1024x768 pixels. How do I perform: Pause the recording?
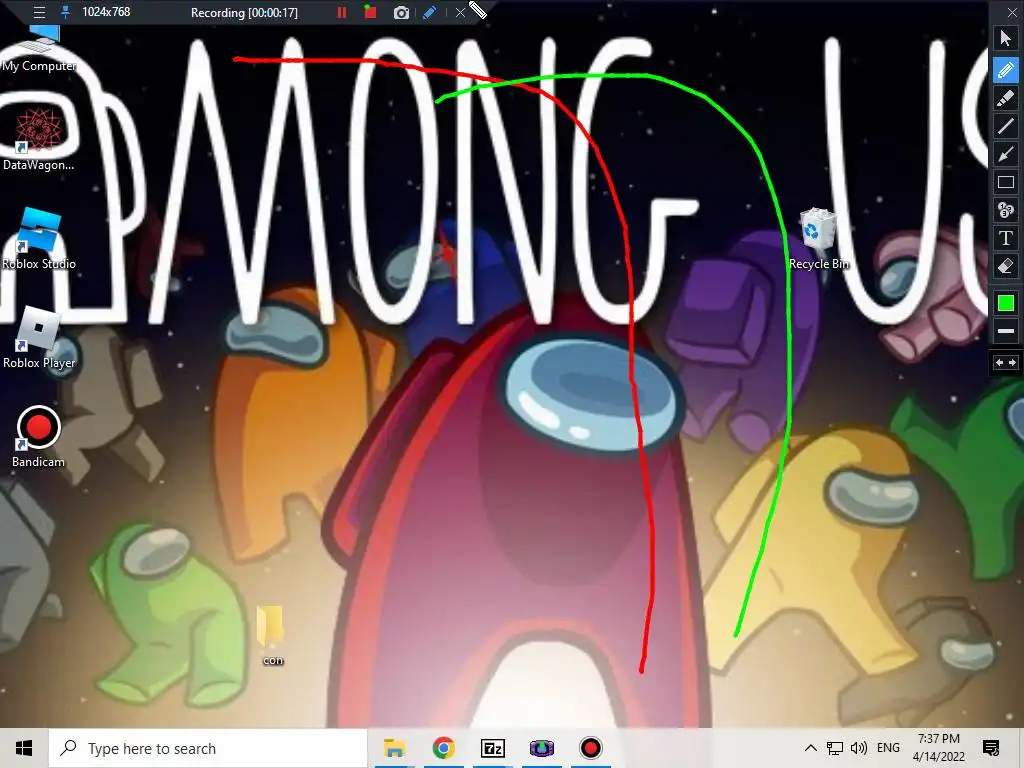[342, 12]
